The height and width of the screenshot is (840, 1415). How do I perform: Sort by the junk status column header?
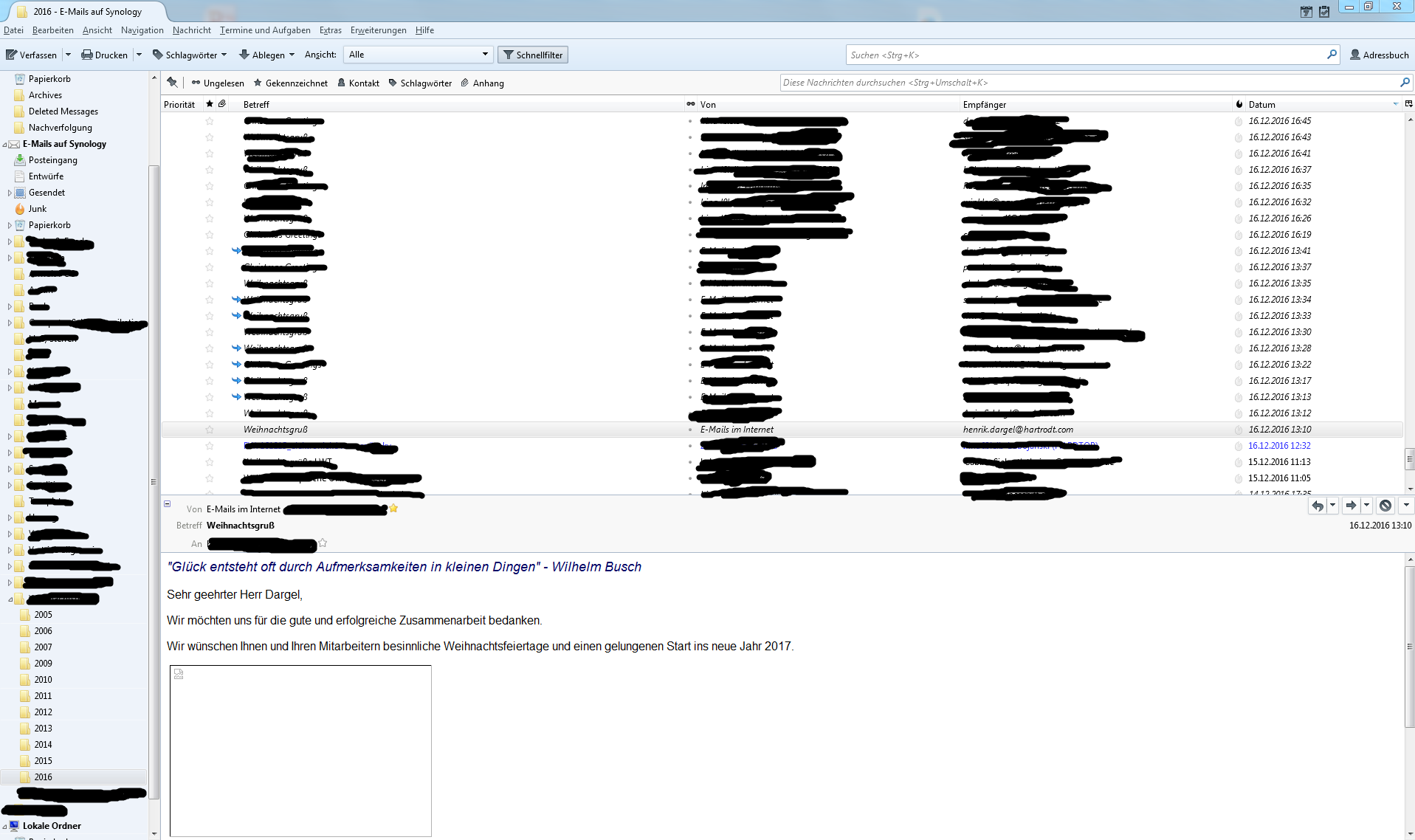pyautogui.click(x=1239, y=104)
